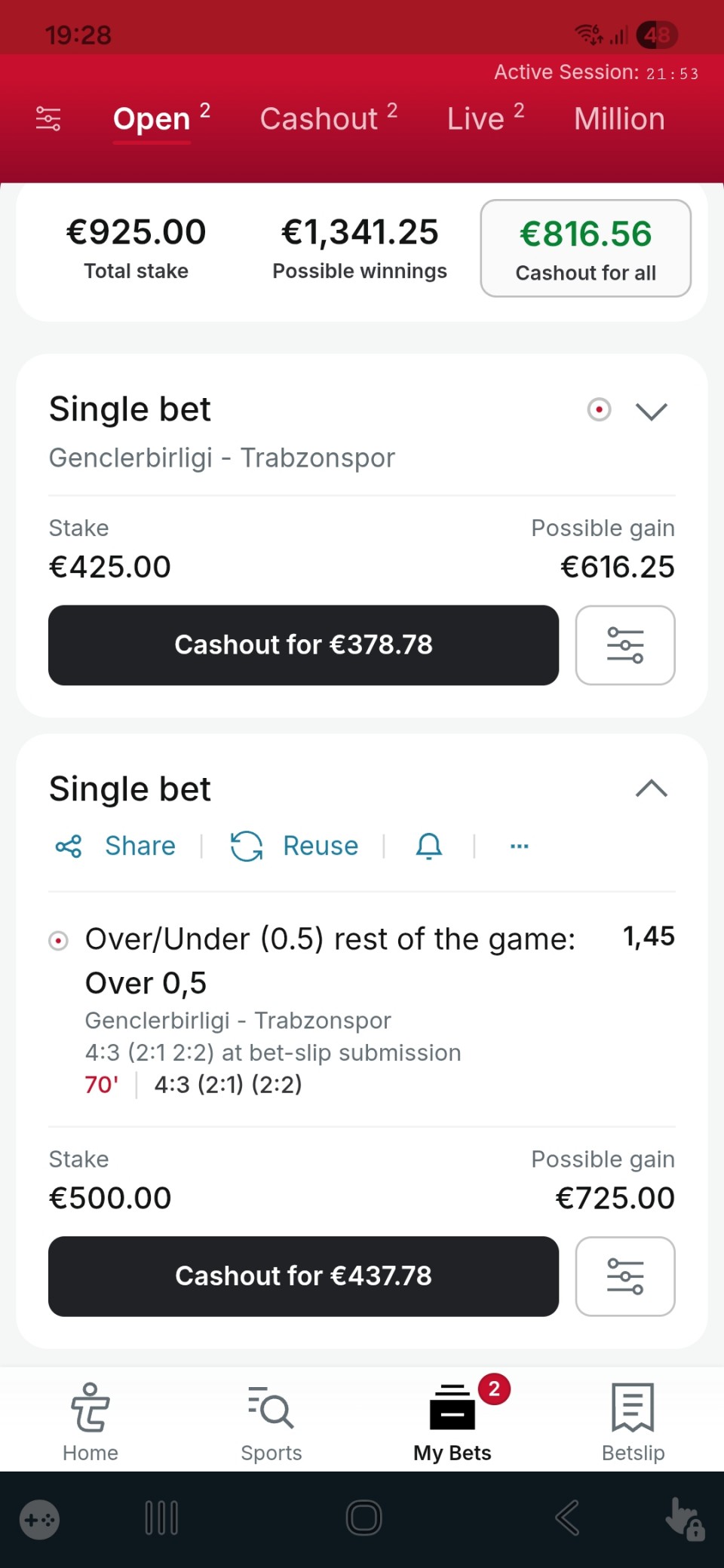
Task: Tap the notification bell icon
Action: click(x=429, y=846)
